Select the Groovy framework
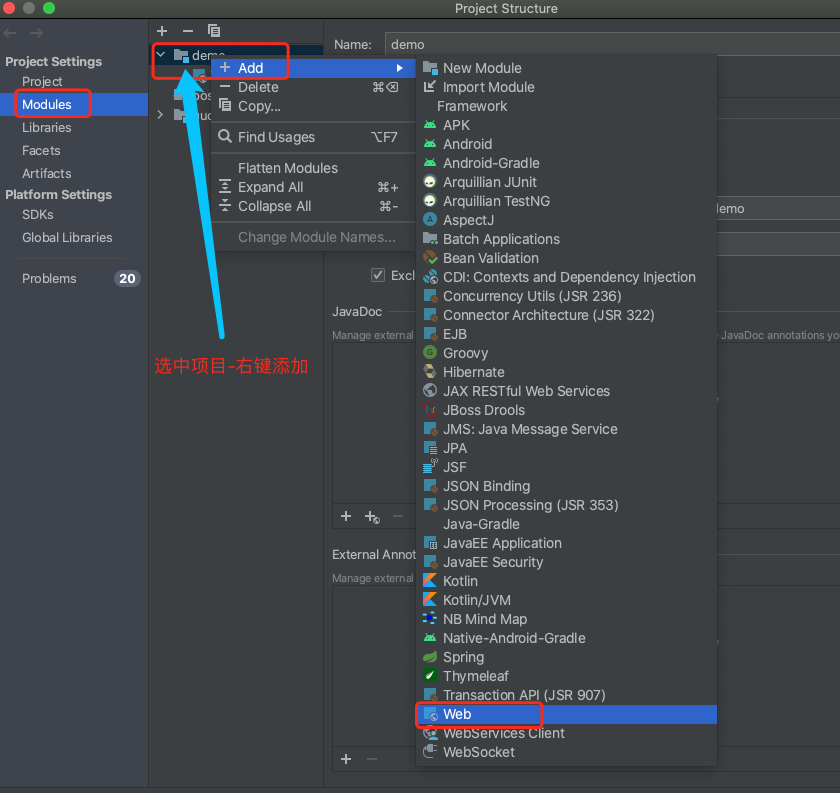 566,353
